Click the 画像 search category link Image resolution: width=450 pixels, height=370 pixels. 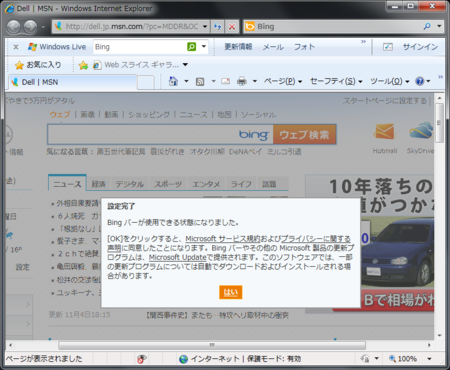(88, 115)
